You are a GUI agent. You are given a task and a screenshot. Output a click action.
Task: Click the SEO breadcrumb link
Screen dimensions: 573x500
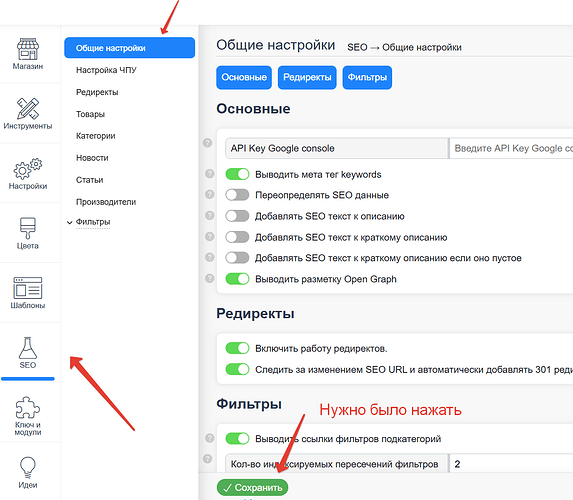[x=357, y=48]
